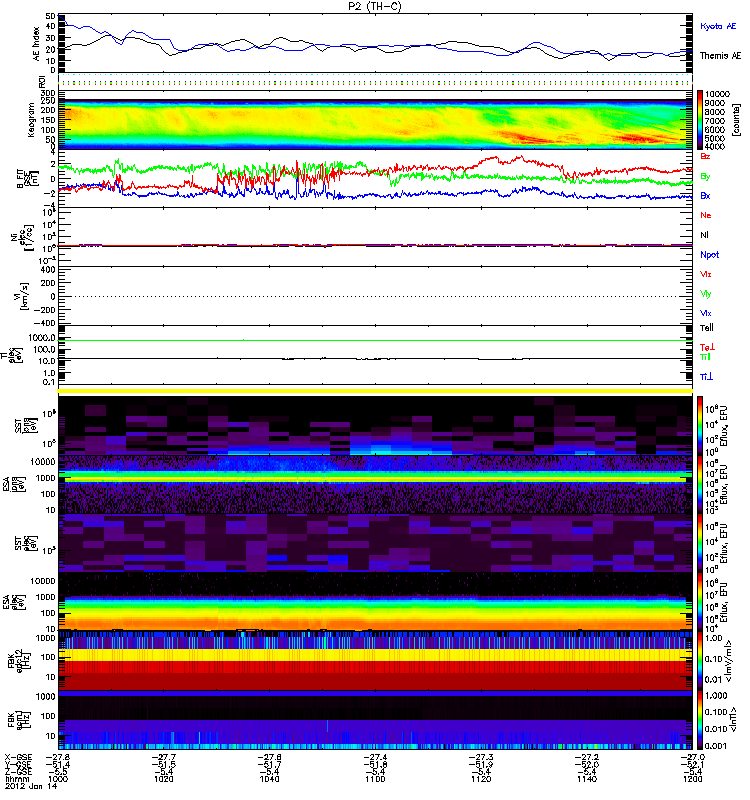The image size is (750, 800).
Task: Click the '1200' time axis label
Action: (693, 779)
